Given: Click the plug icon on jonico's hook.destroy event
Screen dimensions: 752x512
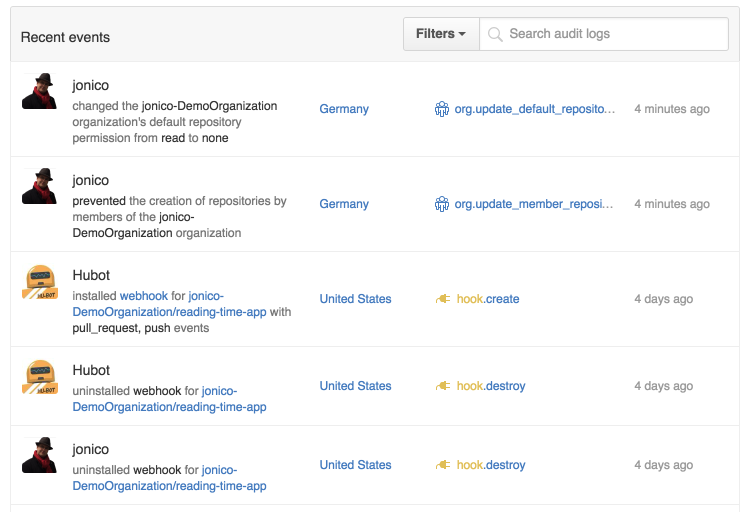Looking at the screenshot, I should [x=443, y=465].
